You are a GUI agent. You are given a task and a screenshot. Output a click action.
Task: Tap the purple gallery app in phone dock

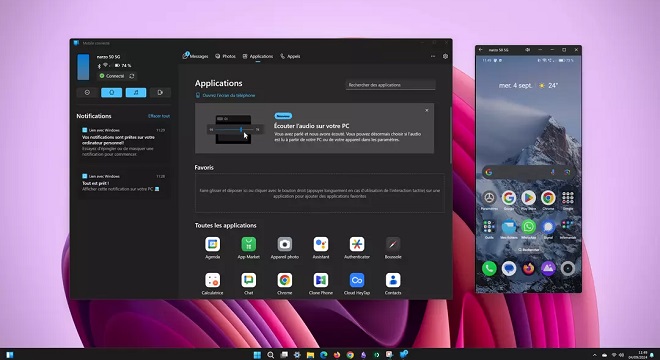(x=548, y=268)
